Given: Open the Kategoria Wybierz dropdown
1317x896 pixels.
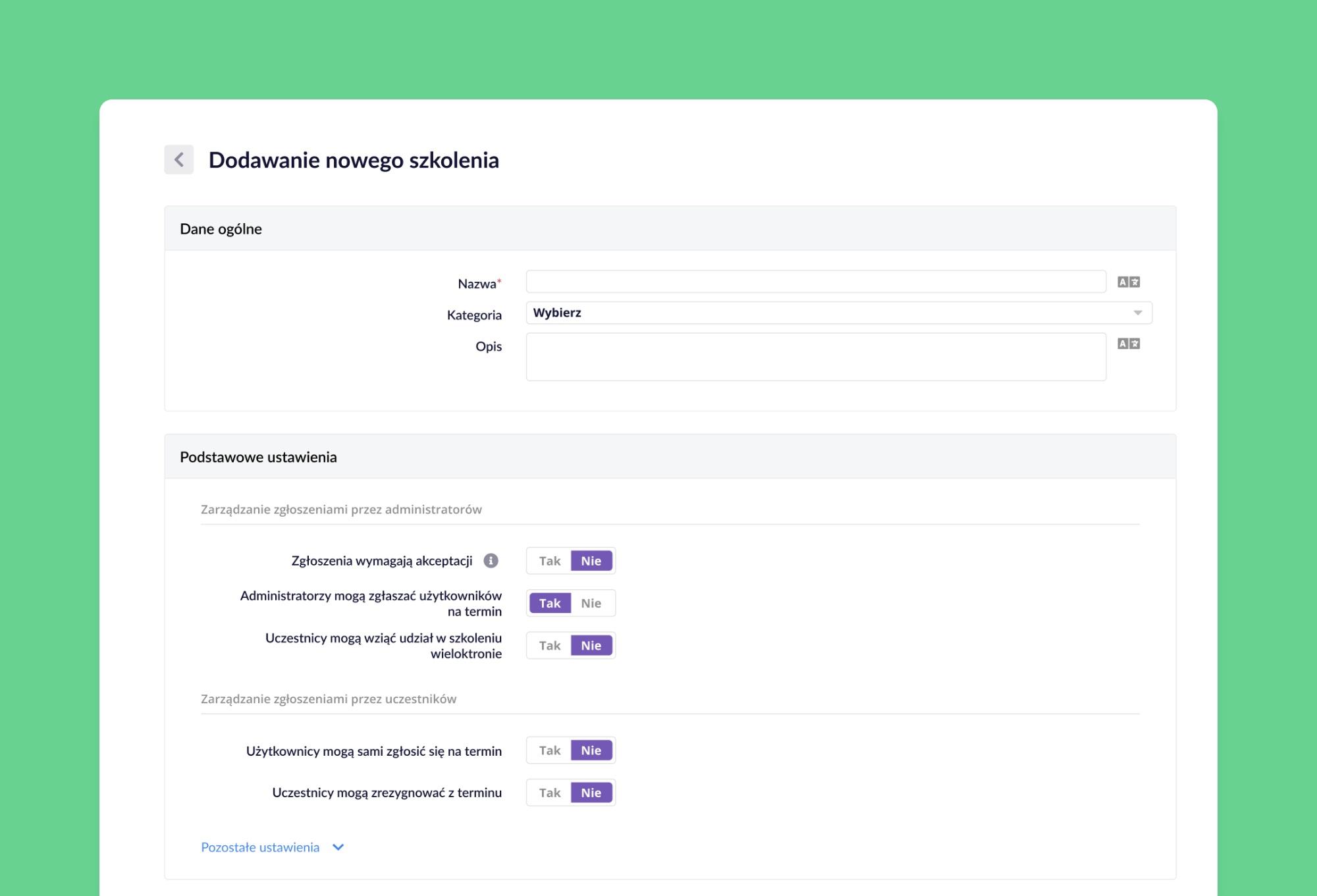Looking at the screenshot, I should pos(839,313).
